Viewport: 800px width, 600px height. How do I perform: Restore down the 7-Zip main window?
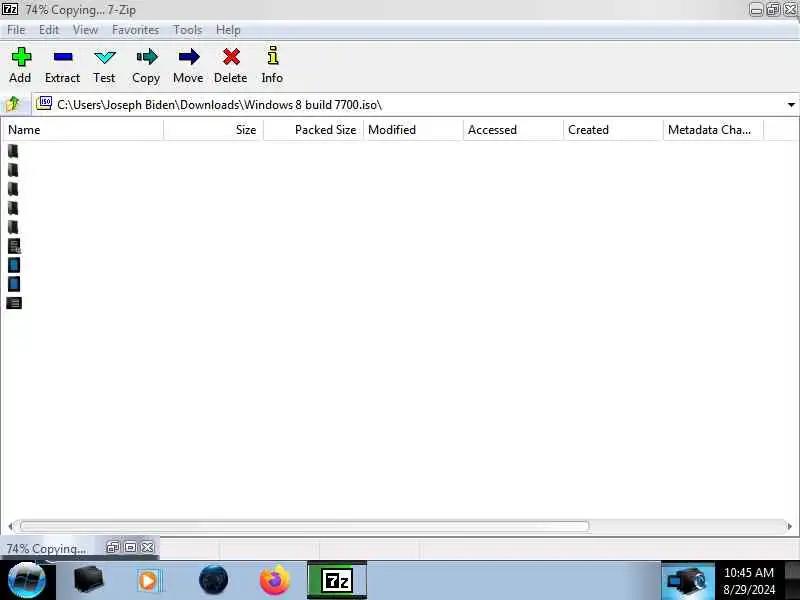point(773,9)
